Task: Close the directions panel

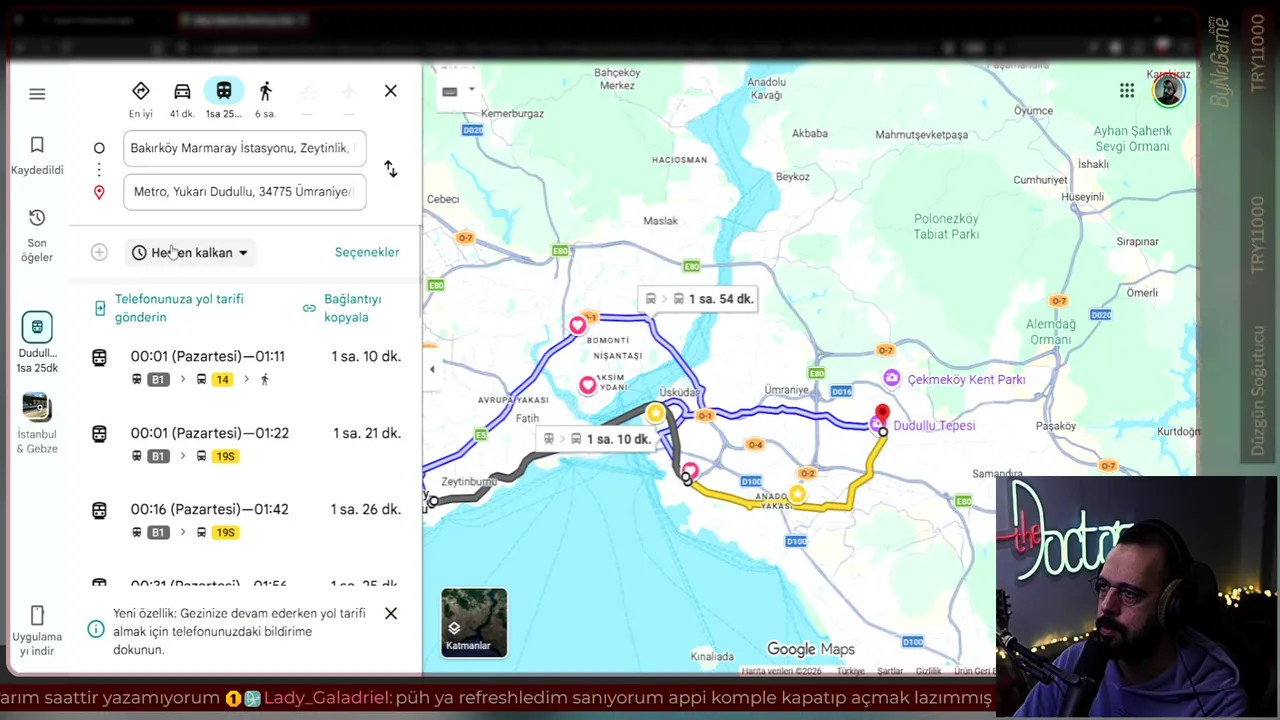Action: [391, 91]
